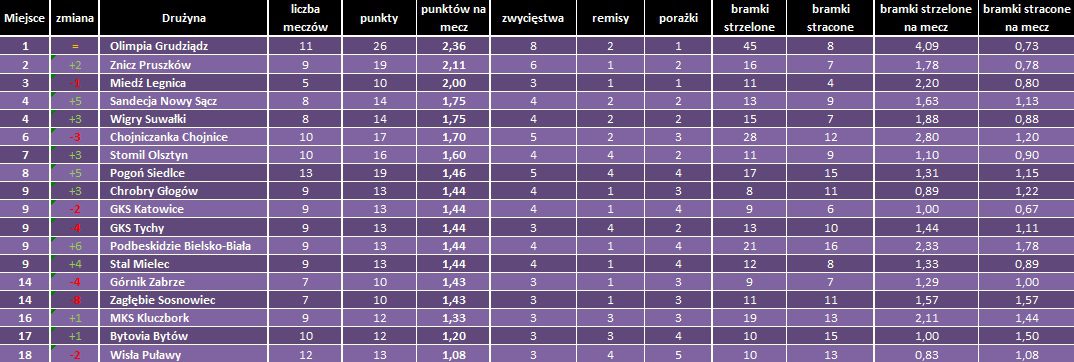1074x362 pixels.
Task: Select the Zagłębie Sosnowiec -8 cell
Action: point(75,300)
